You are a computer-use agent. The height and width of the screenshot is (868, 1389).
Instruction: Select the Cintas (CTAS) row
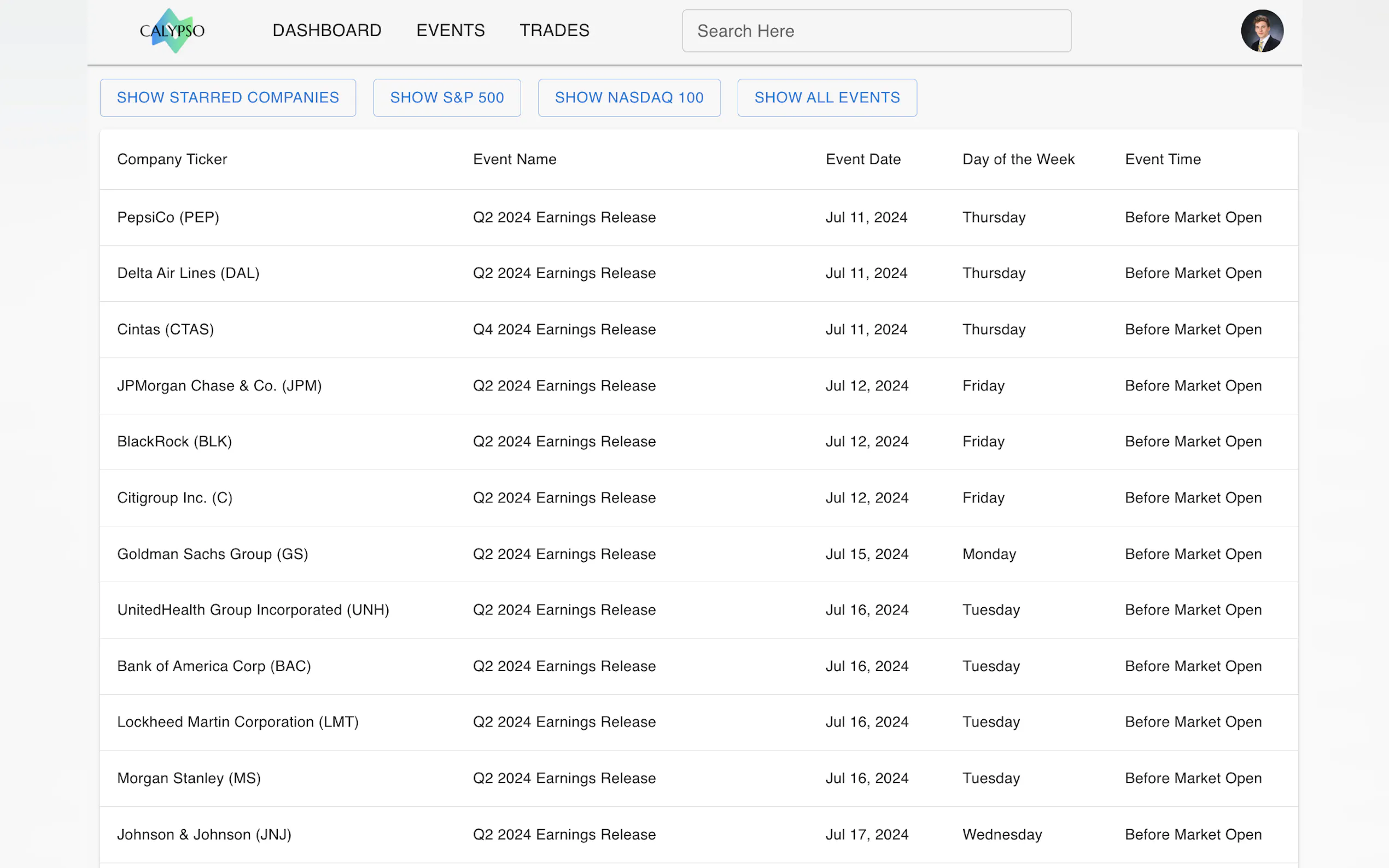pyautogui.click(x=165, y=330)
